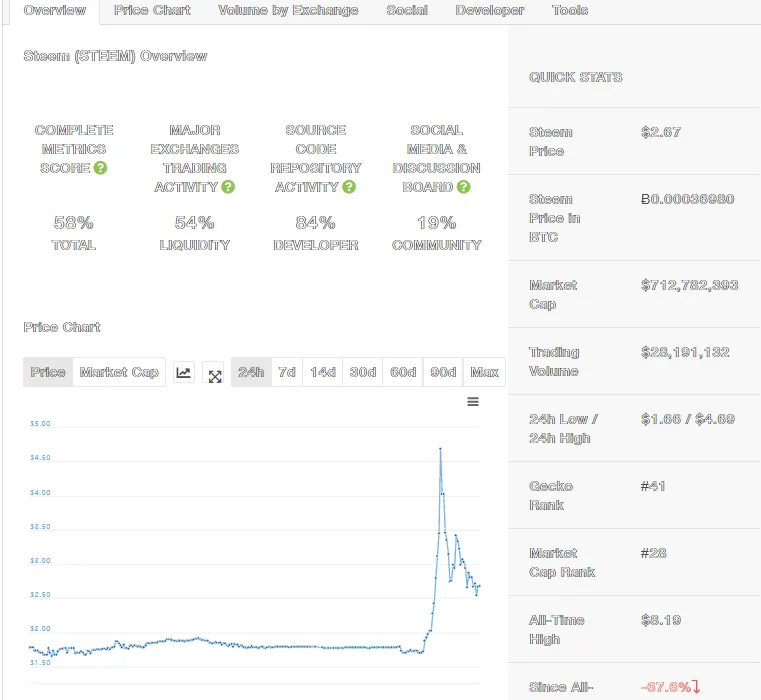The image size is (761, 700).
Task: Click the Steem (STEEM) Overview heading
Action: coord(115,56)
